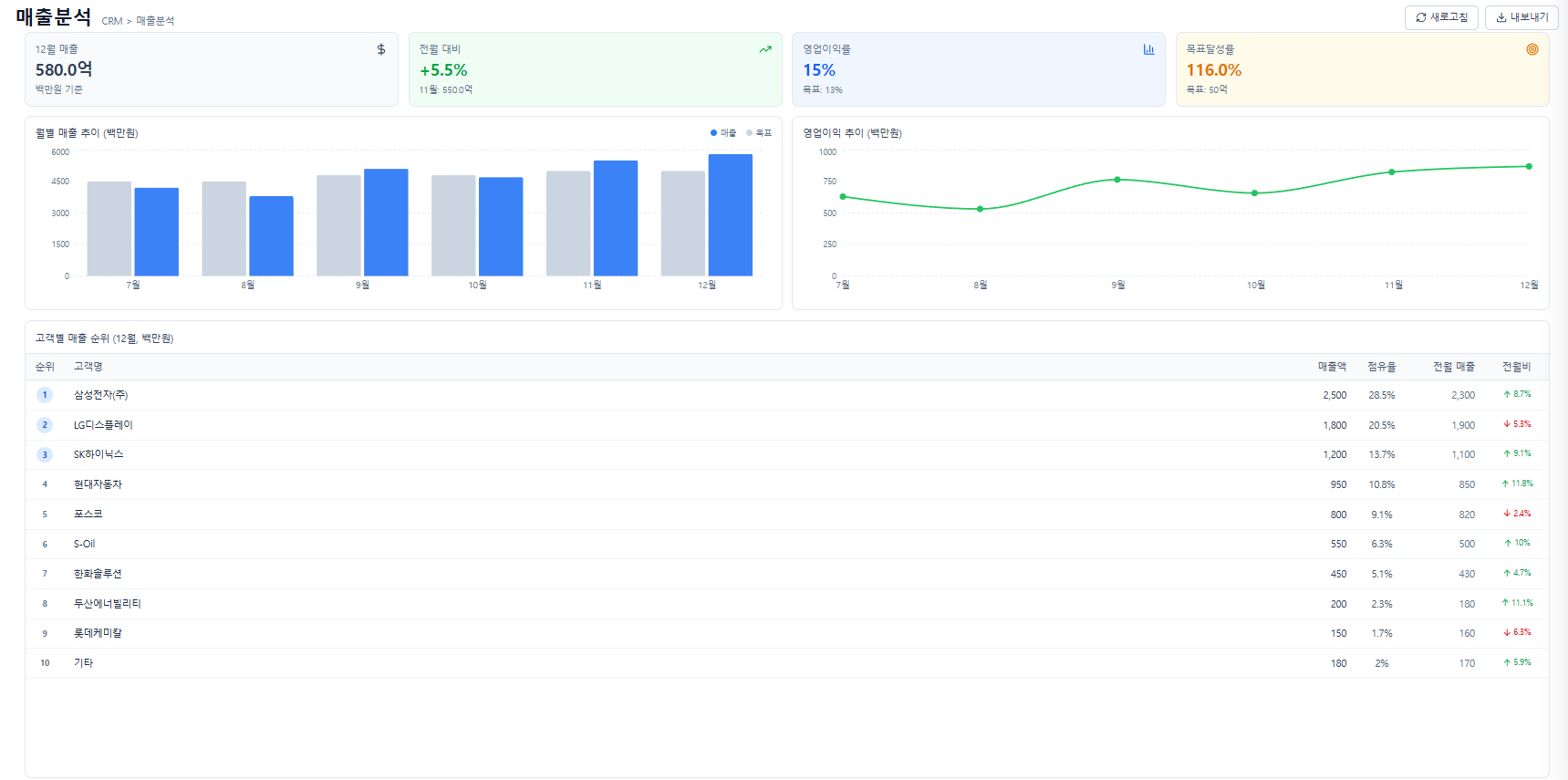Click the orange target icon on goal card
Screen dimensions: 1568x780
coord(1532,49)
